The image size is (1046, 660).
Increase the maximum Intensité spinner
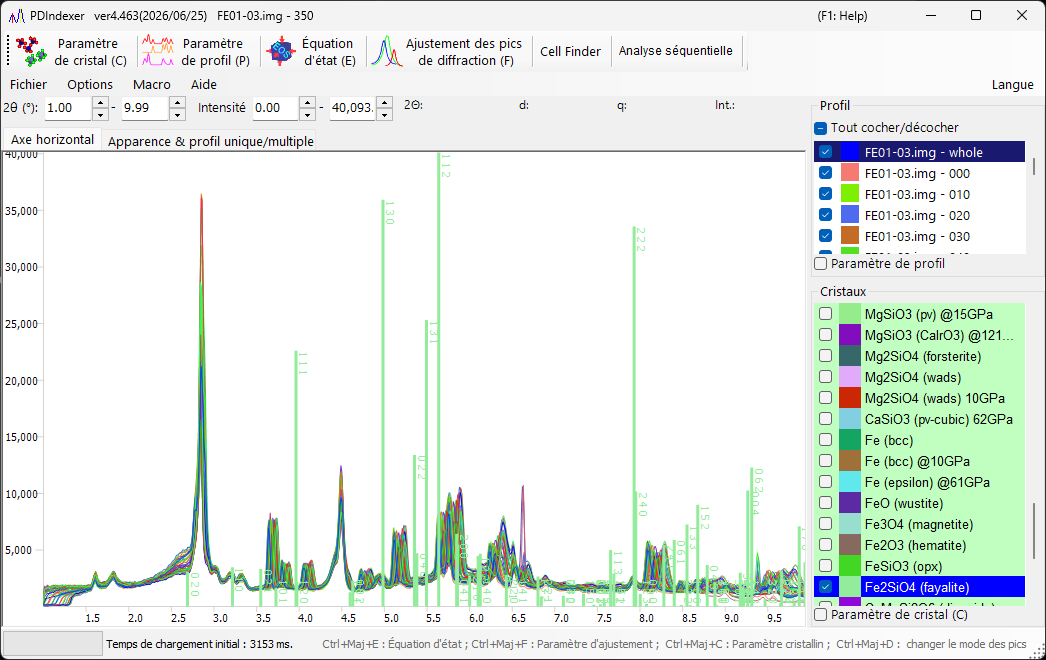(x=384, y=102)
